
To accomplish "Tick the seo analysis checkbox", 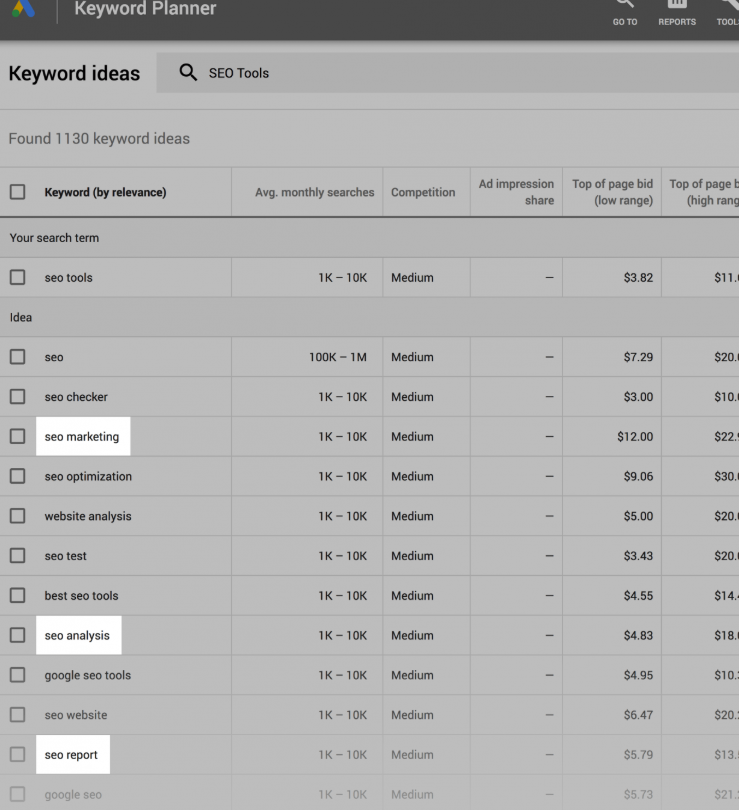I will point(18,635).
